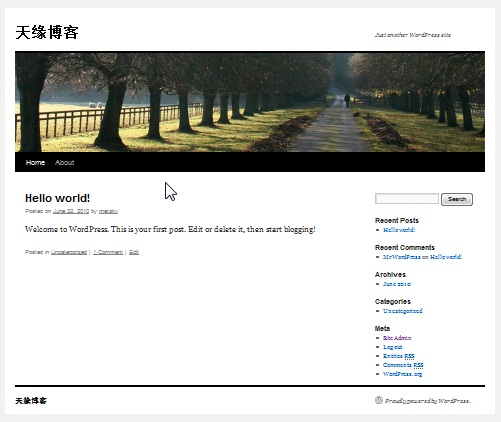The width and height of the screenshot is (501, 422).
Task: Click the Log out link
Action: coord(393,347)
